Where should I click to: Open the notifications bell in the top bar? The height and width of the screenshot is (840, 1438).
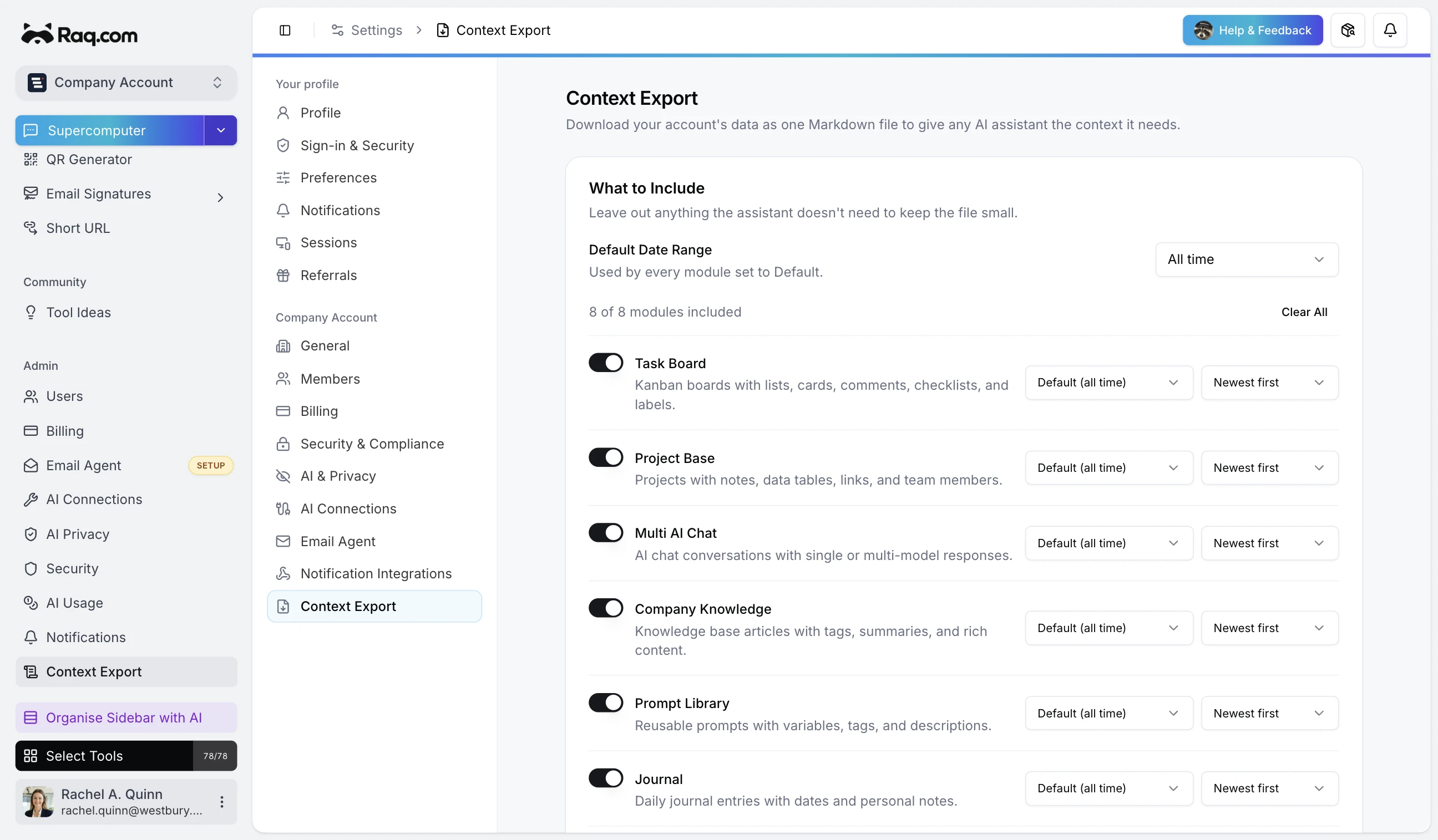(1390, 30)
